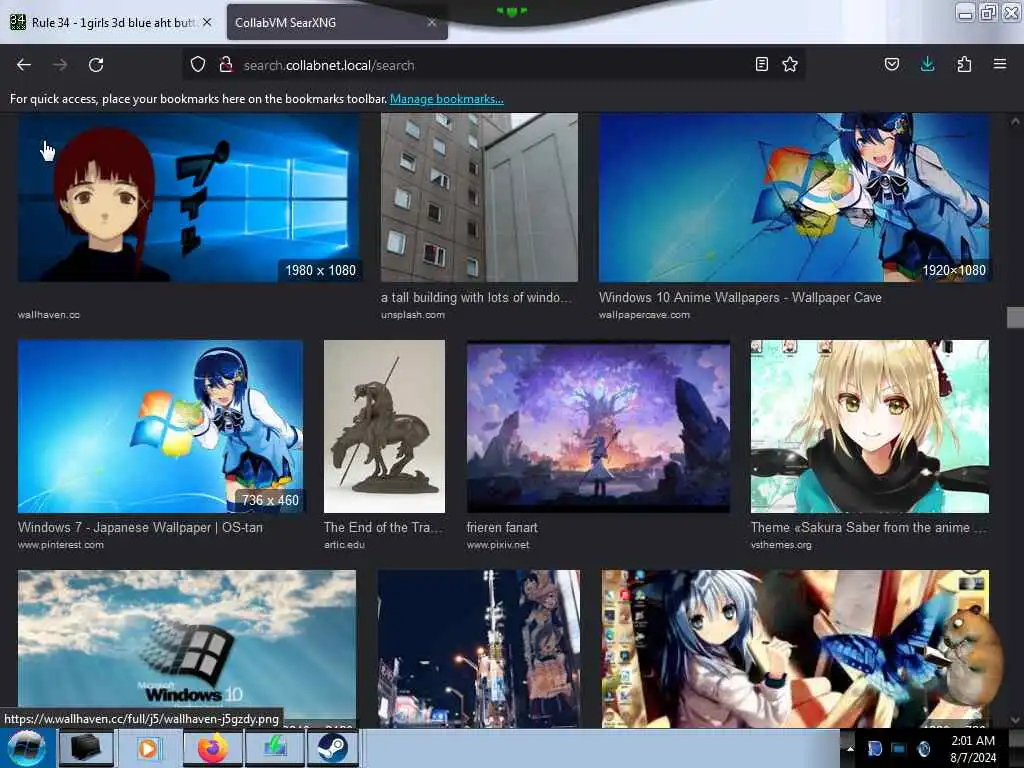Open the Sakura Saber theme thumbnail
The height and width of the screenshot is (768, 1024).
(870, 426)
